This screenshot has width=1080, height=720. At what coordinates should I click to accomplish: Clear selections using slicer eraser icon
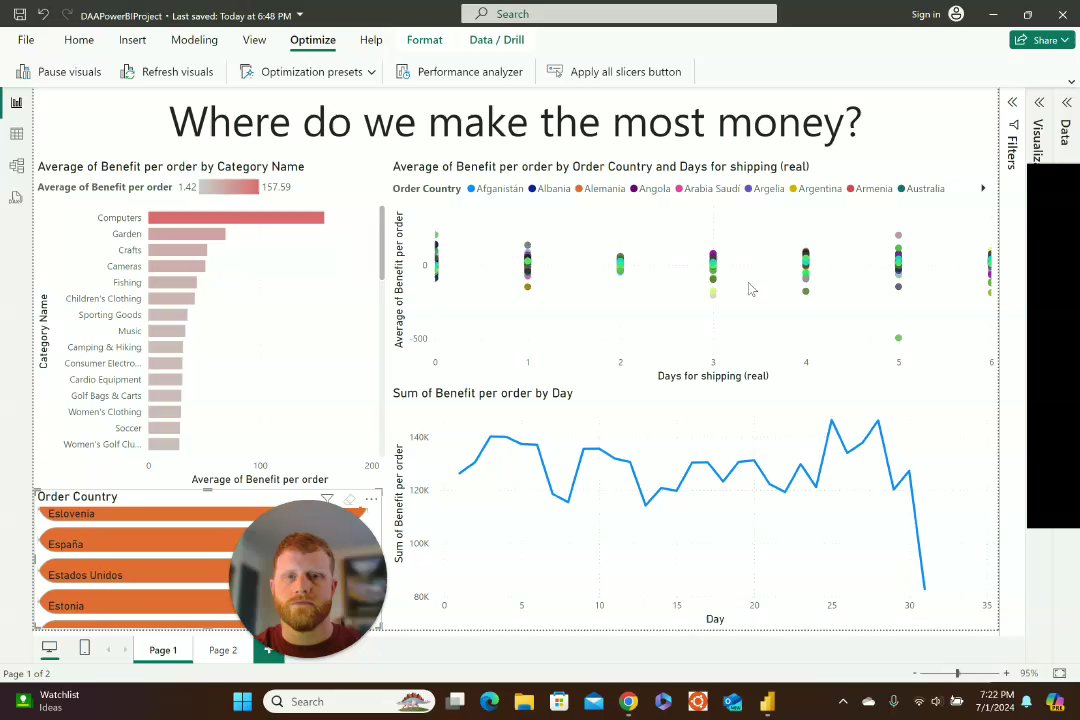(x=350, y=499)
